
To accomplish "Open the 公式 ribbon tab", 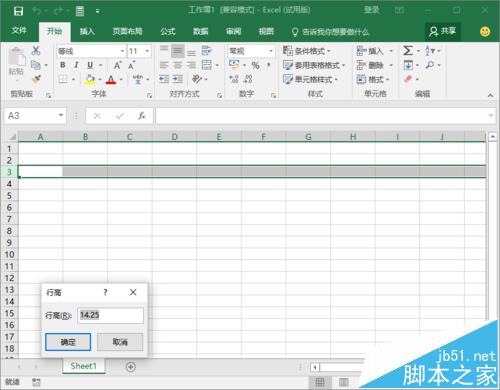I will click(168, 31).
